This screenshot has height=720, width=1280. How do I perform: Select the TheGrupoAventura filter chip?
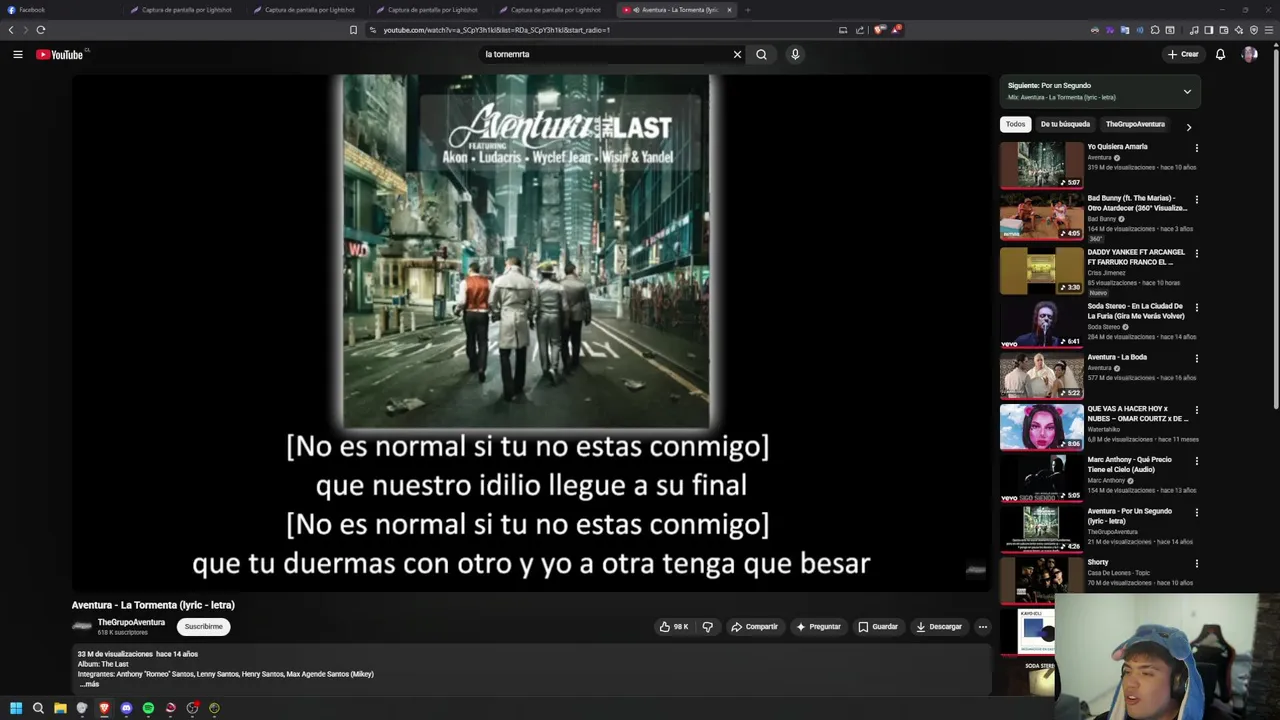[1135, 124]
